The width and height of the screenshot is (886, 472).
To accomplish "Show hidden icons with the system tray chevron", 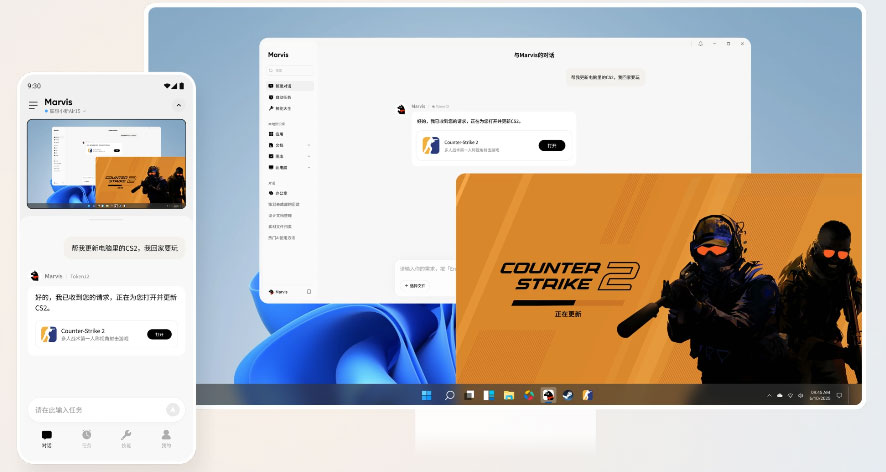I will tap(769, 396).
